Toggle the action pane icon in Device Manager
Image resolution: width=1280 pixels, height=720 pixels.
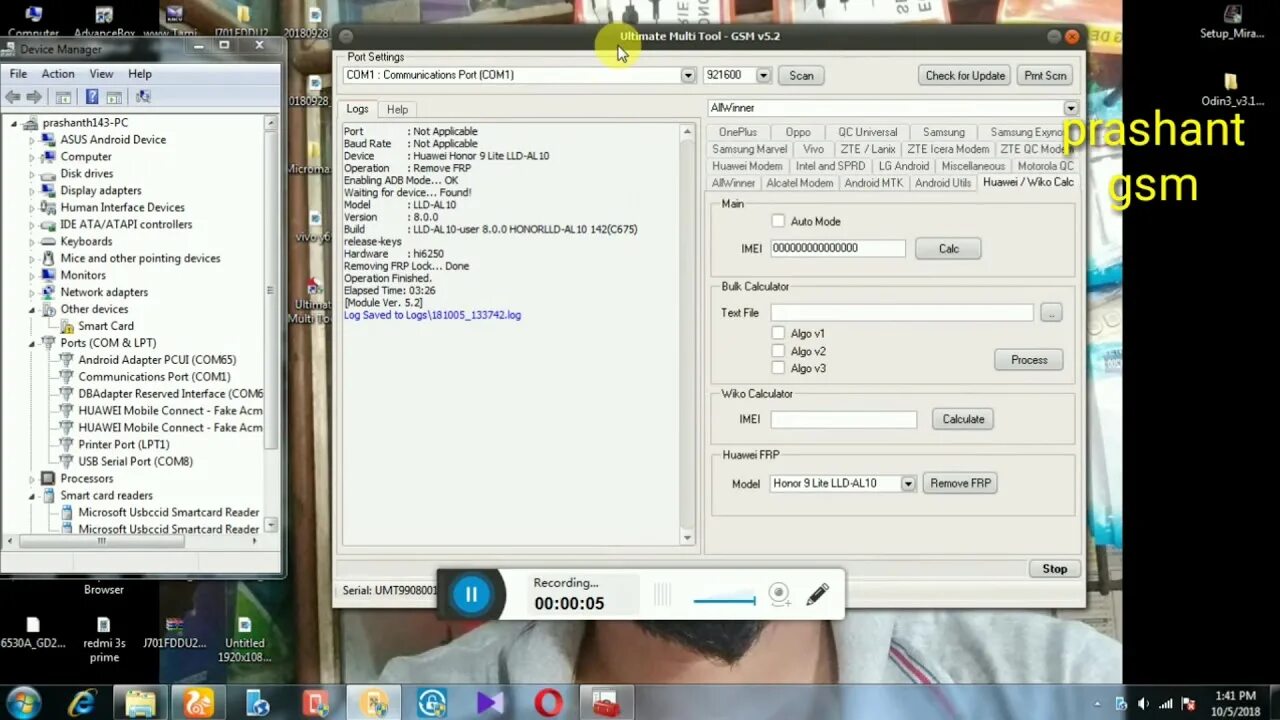(114, 97)
